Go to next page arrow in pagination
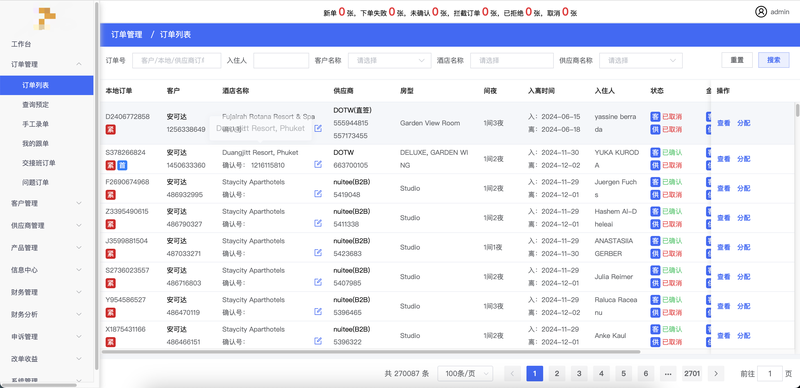The image size is (800, 388). click(x=716, y=374)
